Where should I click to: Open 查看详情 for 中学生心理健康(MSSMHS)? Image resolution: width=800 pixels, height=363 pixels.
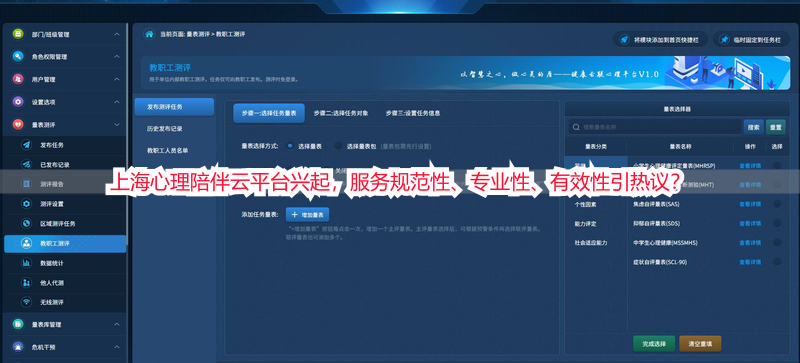tap(750, 243)
